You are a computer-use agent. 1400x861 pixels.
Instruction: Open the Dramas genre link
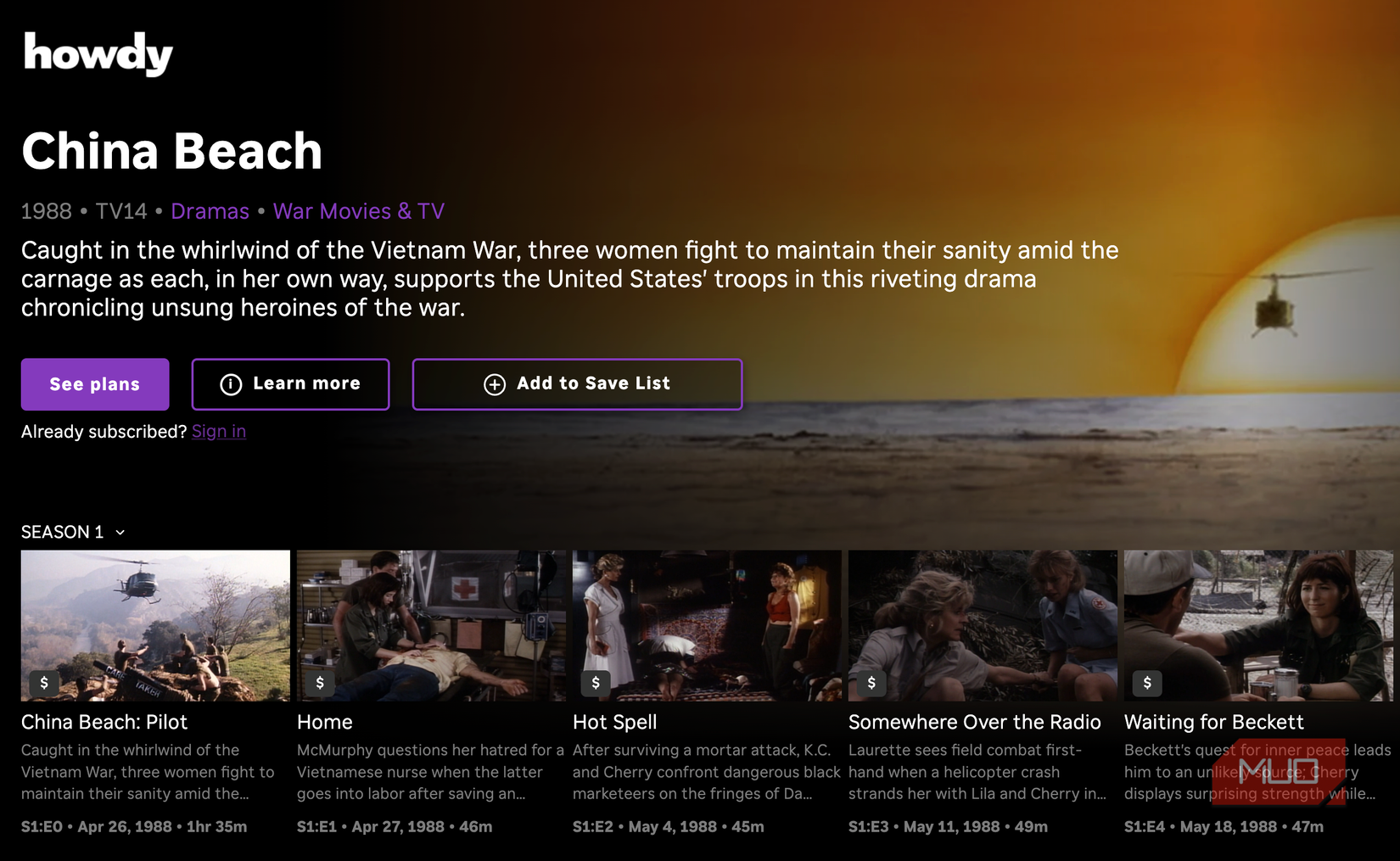[x=210, y=211]
